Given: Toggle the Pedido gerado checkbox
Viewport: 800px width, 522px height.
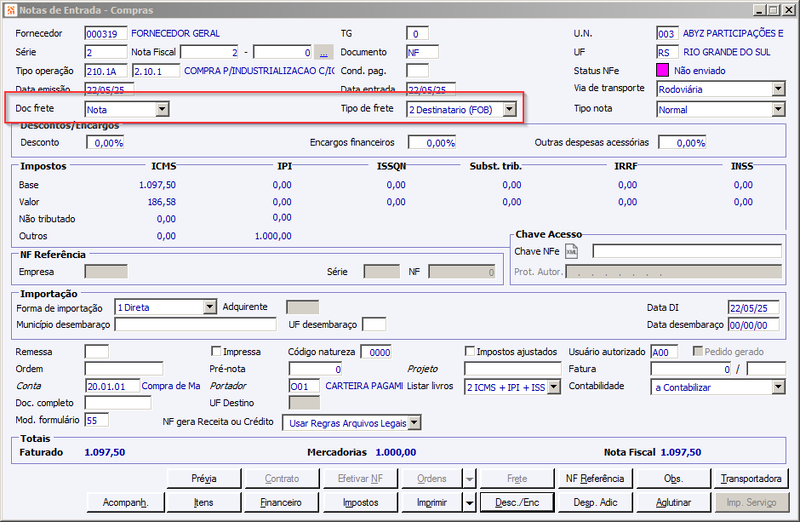Looking at the screenshot, I should (x=697, y=351).
